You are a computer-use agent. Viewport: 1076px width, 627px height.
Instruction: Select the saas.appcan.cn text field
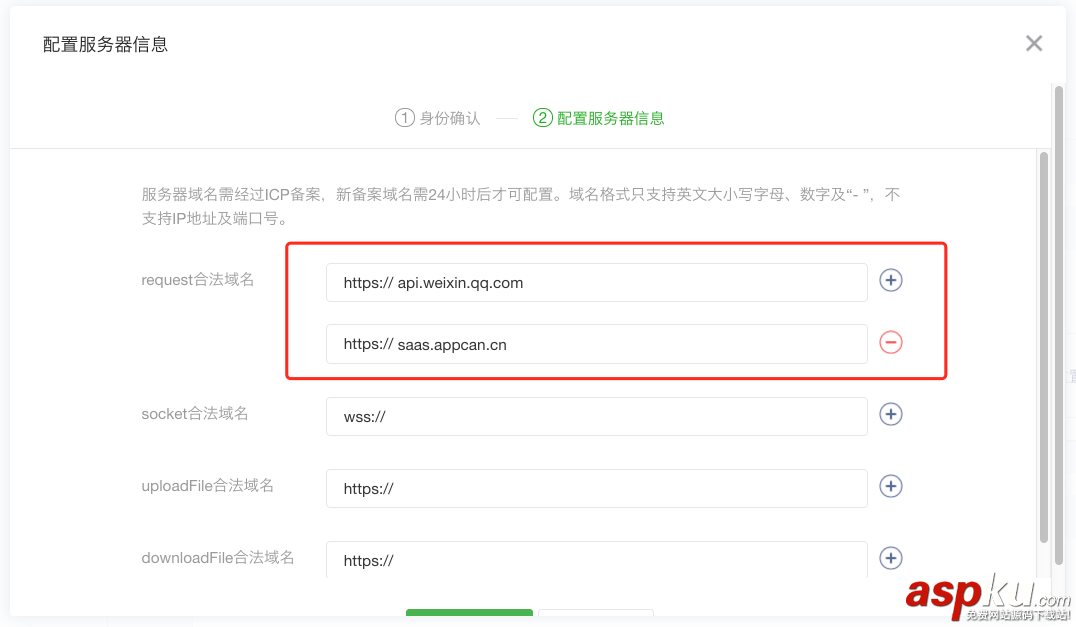(596, 343)
